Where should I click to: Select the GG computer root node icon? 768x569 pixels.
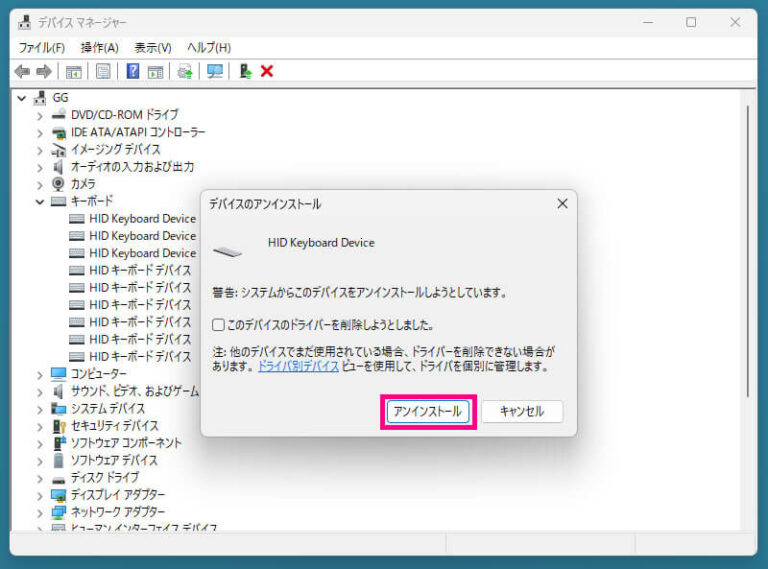[40, 97]
